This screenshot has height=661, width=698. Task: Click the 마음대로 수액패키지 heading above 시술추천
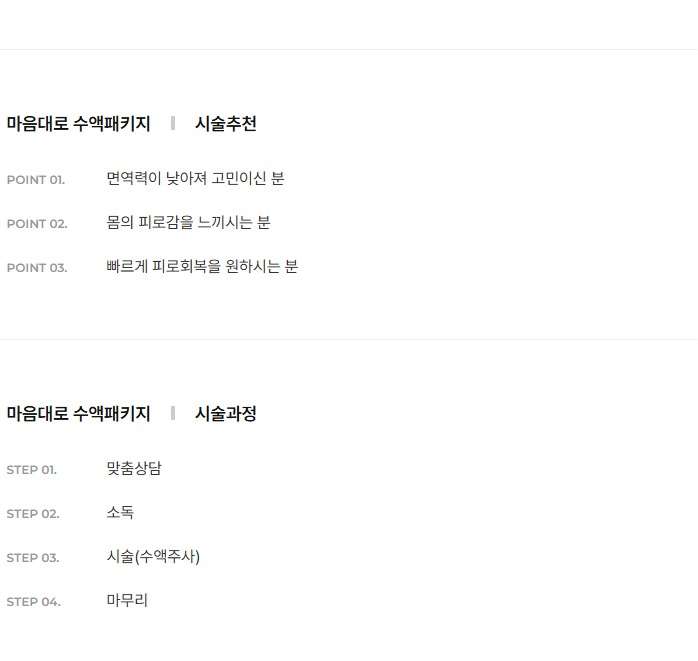pos(78,124)
